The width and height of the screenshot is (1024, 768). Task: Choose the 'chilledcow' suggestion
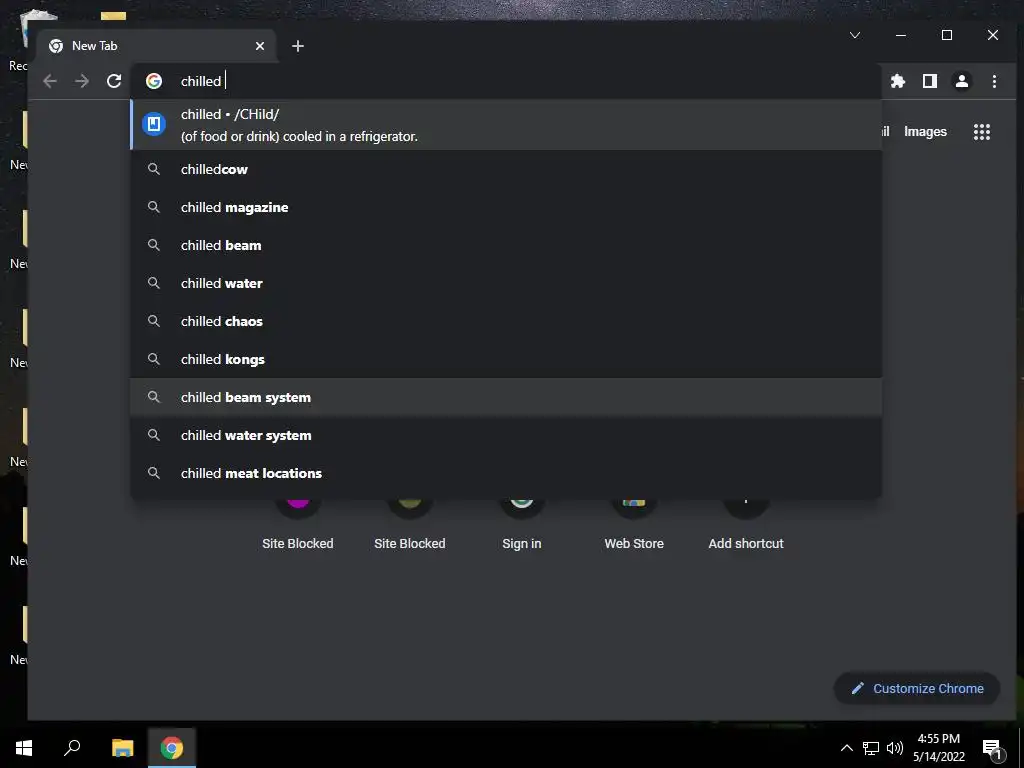pyautogui.click(x=506, y=169)
